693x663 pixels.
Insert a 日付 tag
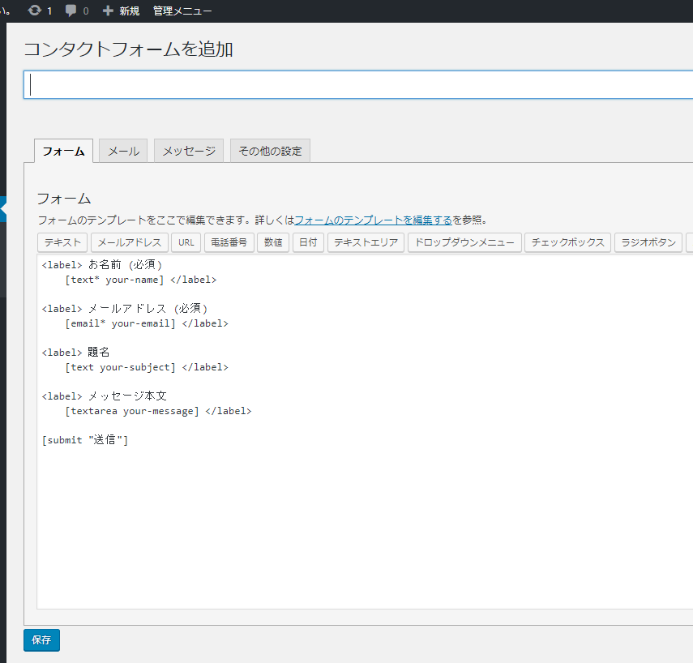(308, 242)
